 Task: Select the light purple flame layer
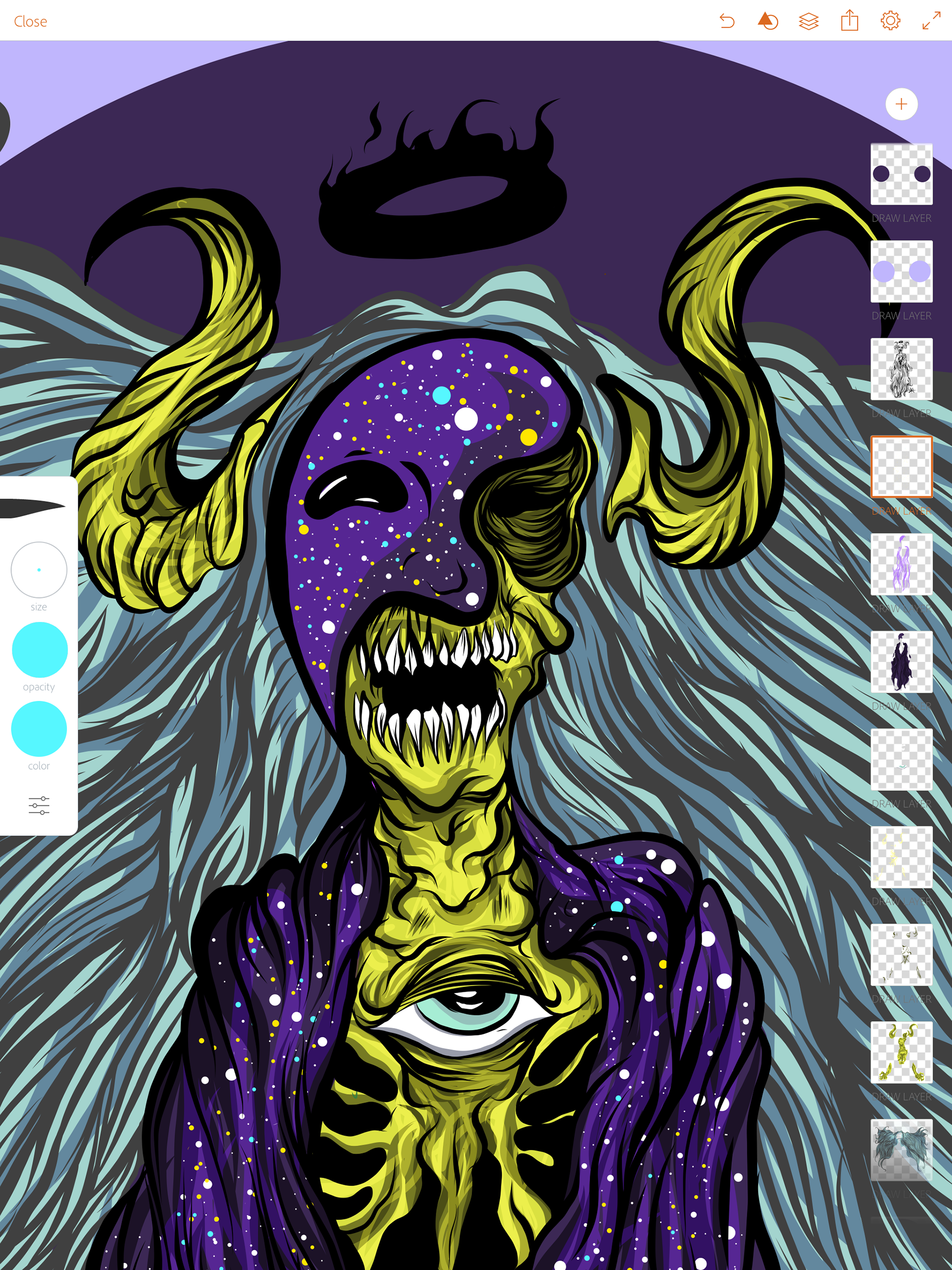[901, 564]
